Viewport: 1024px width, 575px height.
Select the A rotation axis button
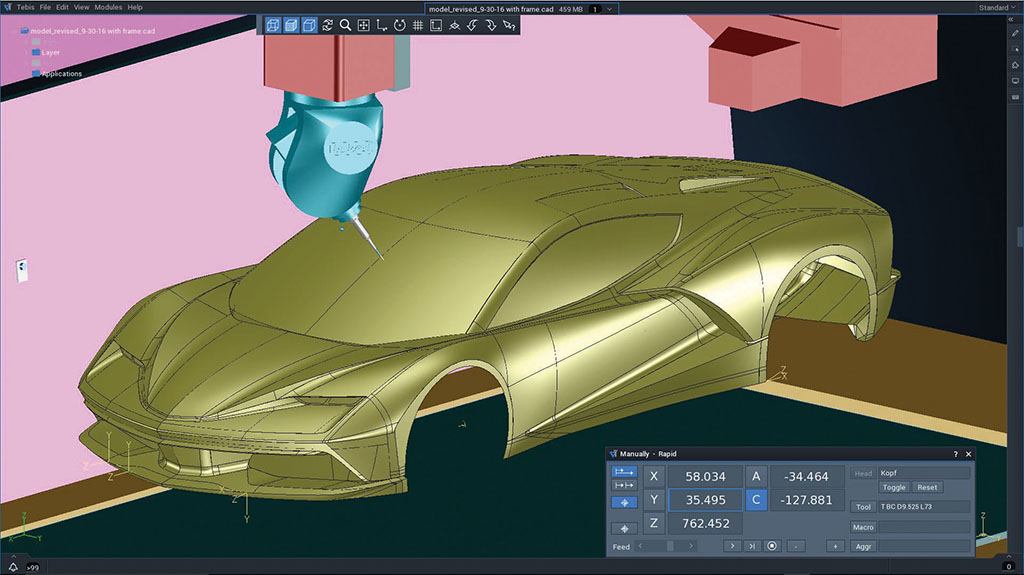tap(756, 476)
